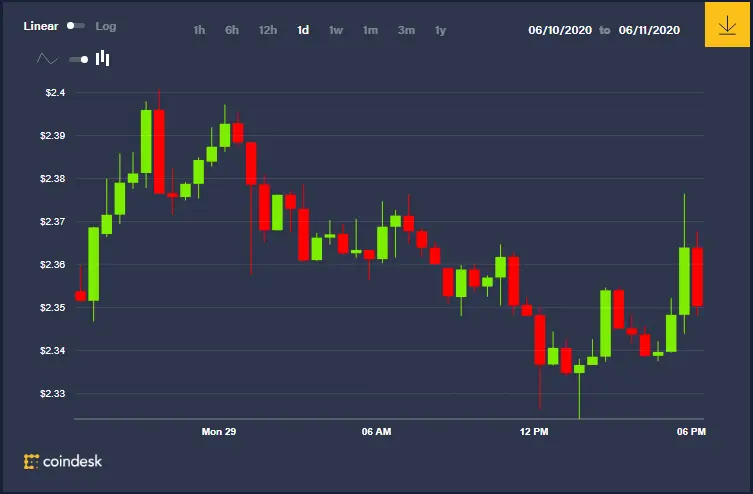Click the $2.36 price axis label

pos(53,265)
